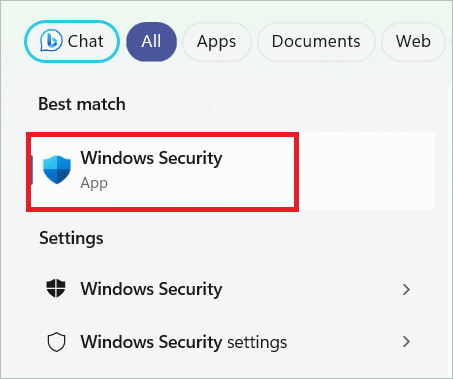Click the word settings in the last result
This screenshot has height=379, width=453.
tap(257, 342)
